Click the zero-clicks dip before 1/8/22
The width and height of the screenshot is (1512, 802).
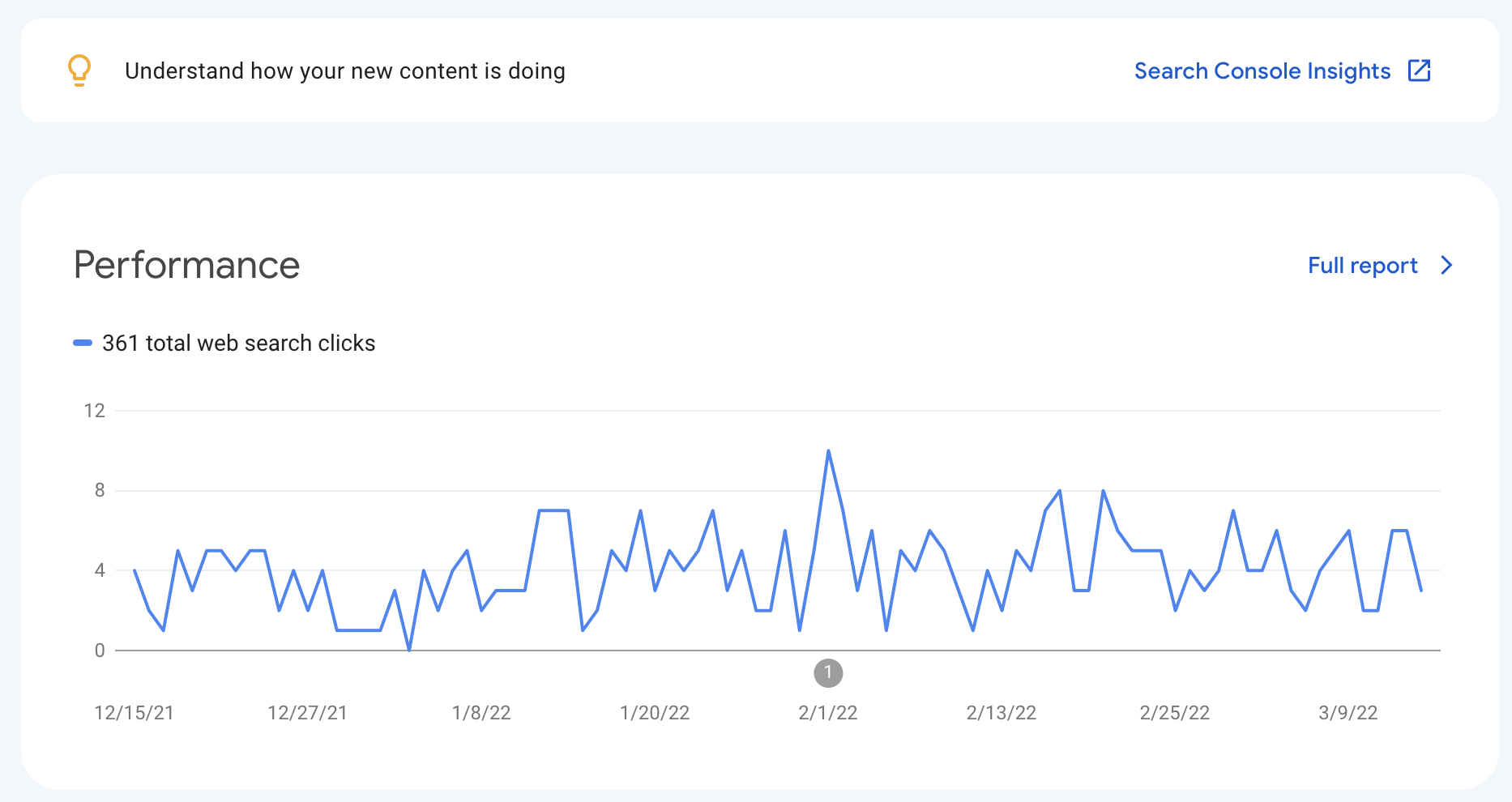click(408, 649)
